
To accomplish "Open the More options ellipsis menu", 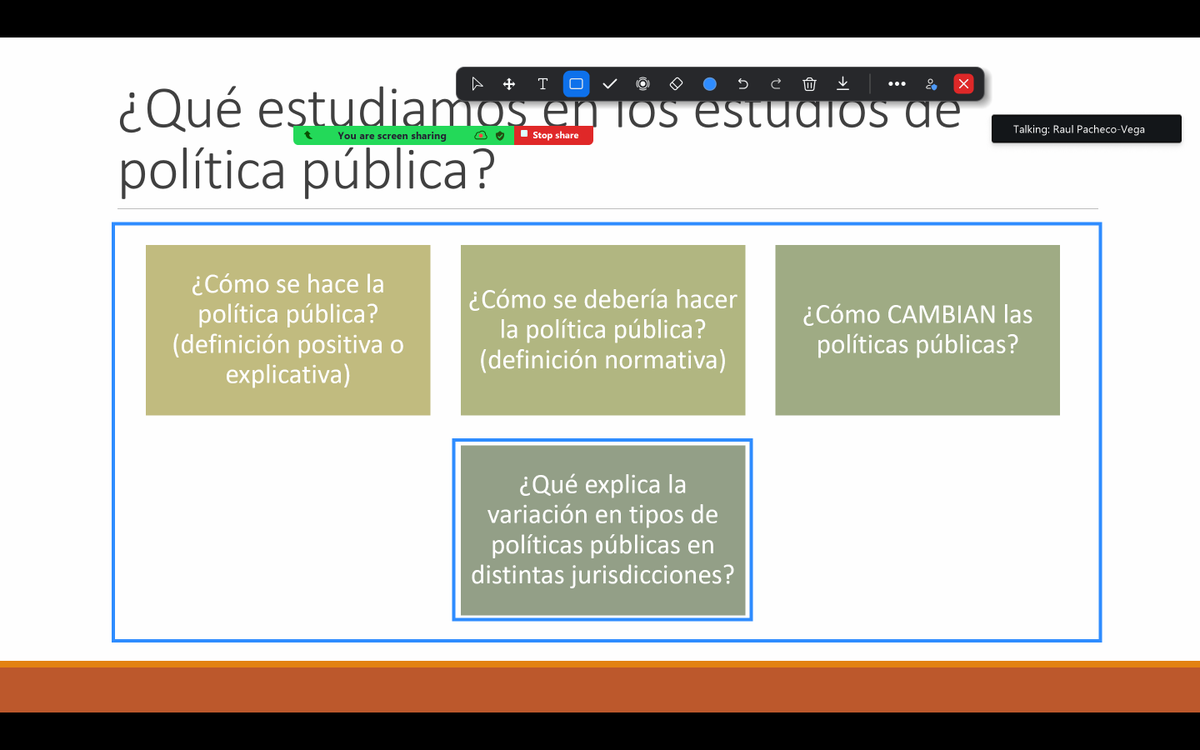I will pyautogui.click(x=897, y=84).
